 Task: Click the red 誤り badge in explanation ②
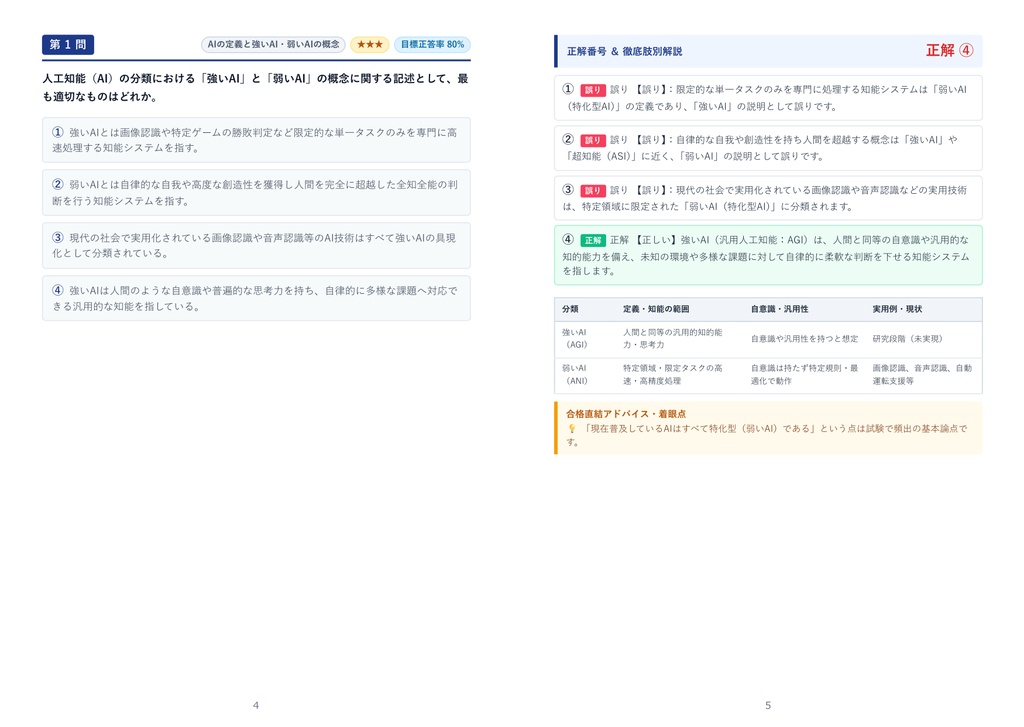[x=592, y=140]
